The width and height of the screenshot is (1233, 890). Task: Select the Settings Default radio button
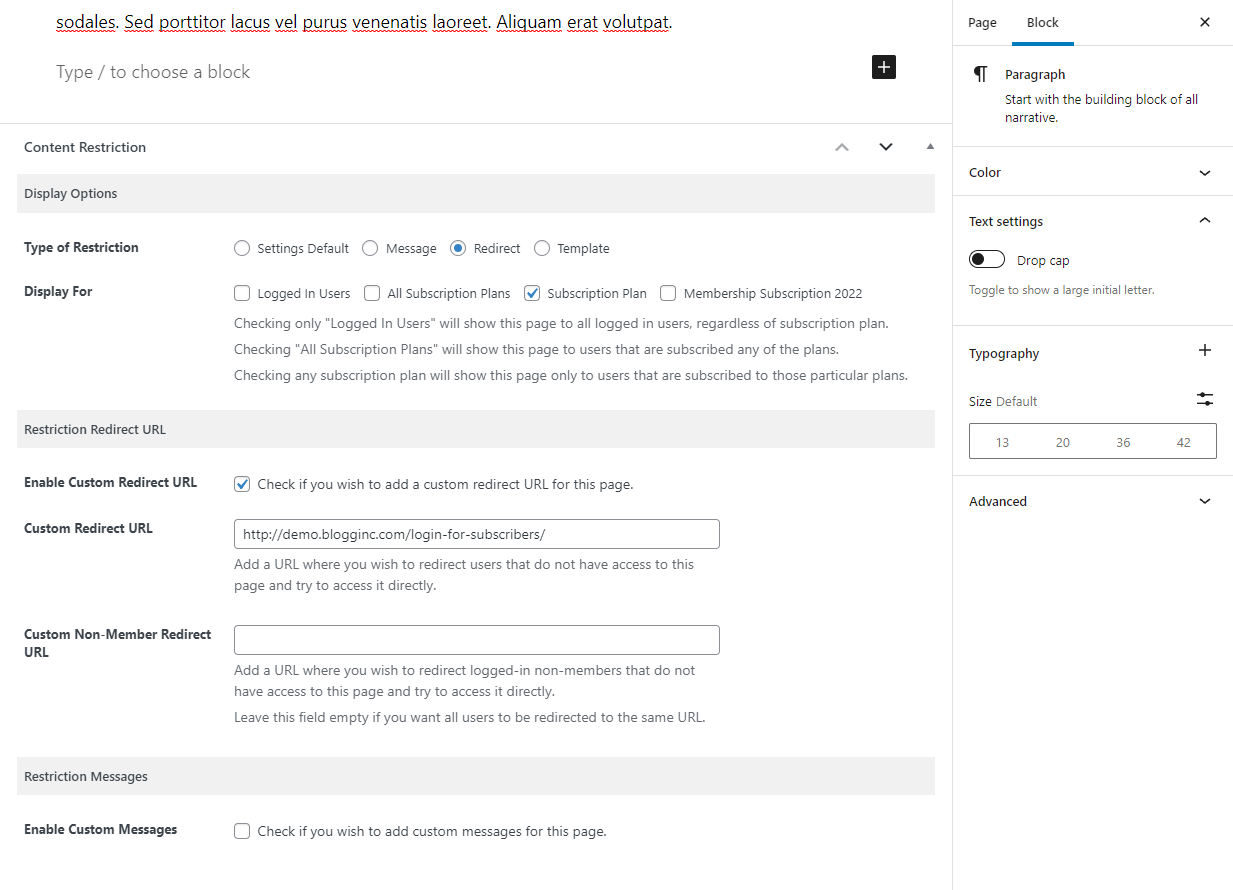pos(242,248)
